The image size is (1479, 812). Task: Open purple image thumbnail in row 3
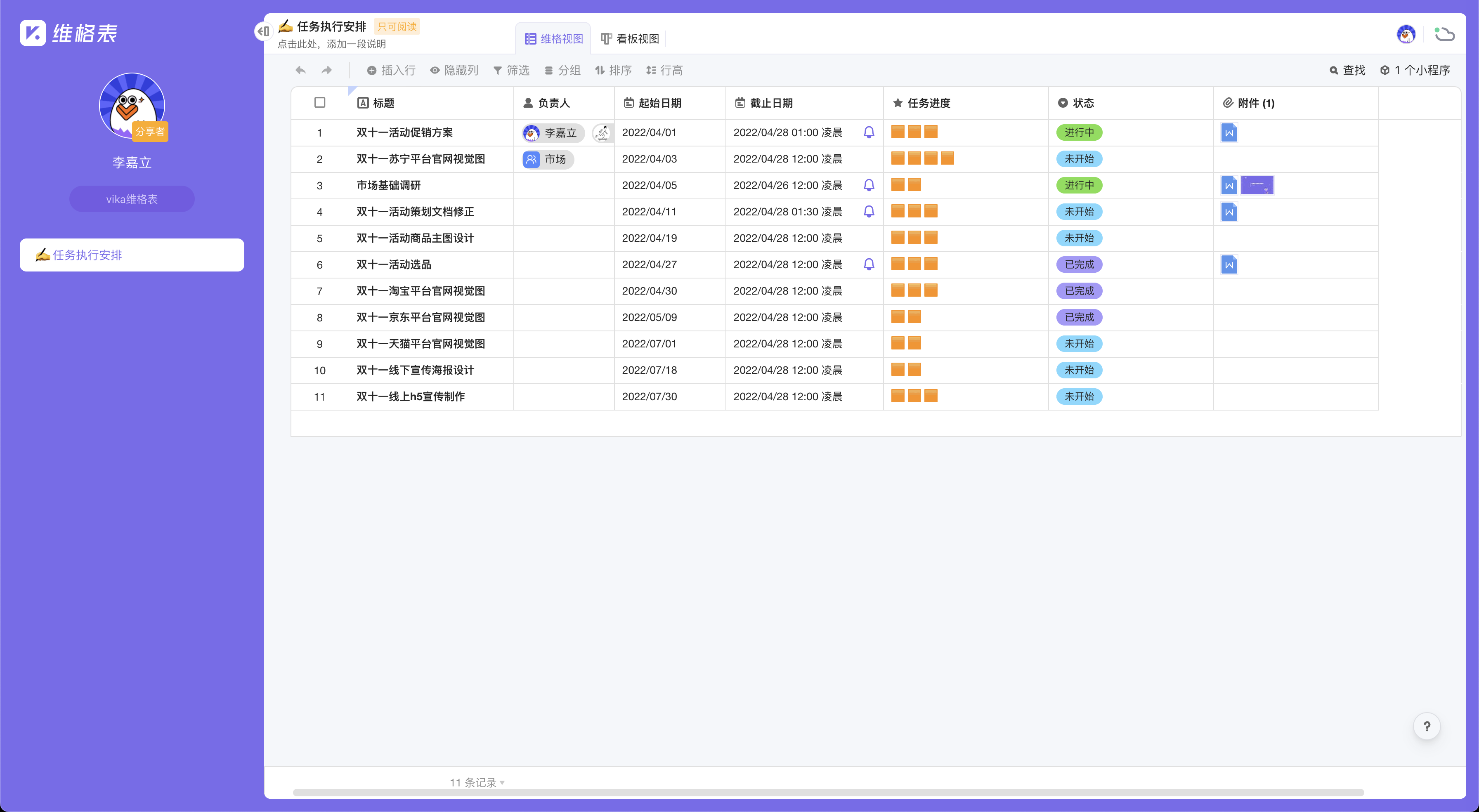(x=1257, y=186)
